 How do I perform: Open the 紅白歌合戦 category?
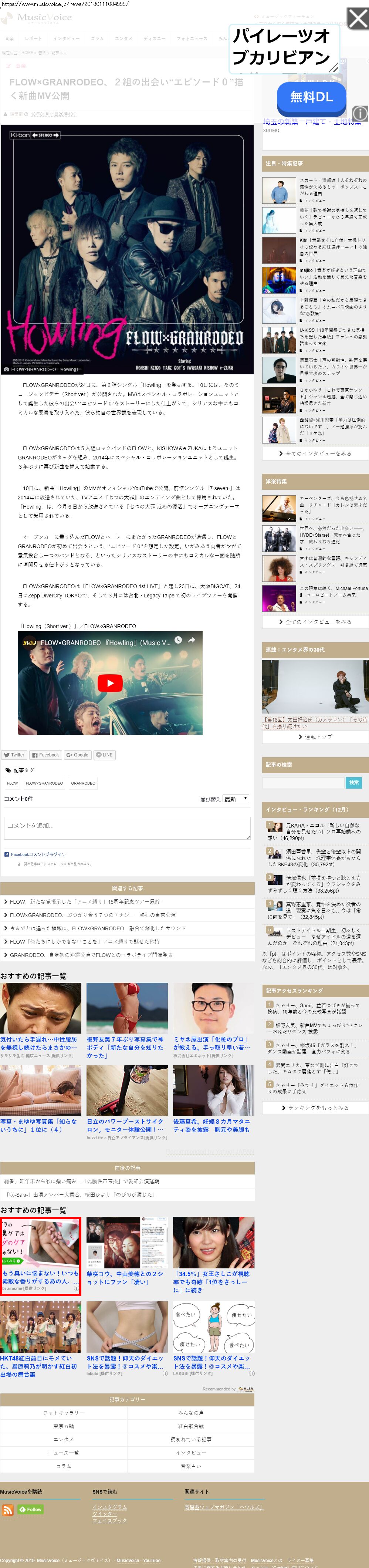[190, 1426]
